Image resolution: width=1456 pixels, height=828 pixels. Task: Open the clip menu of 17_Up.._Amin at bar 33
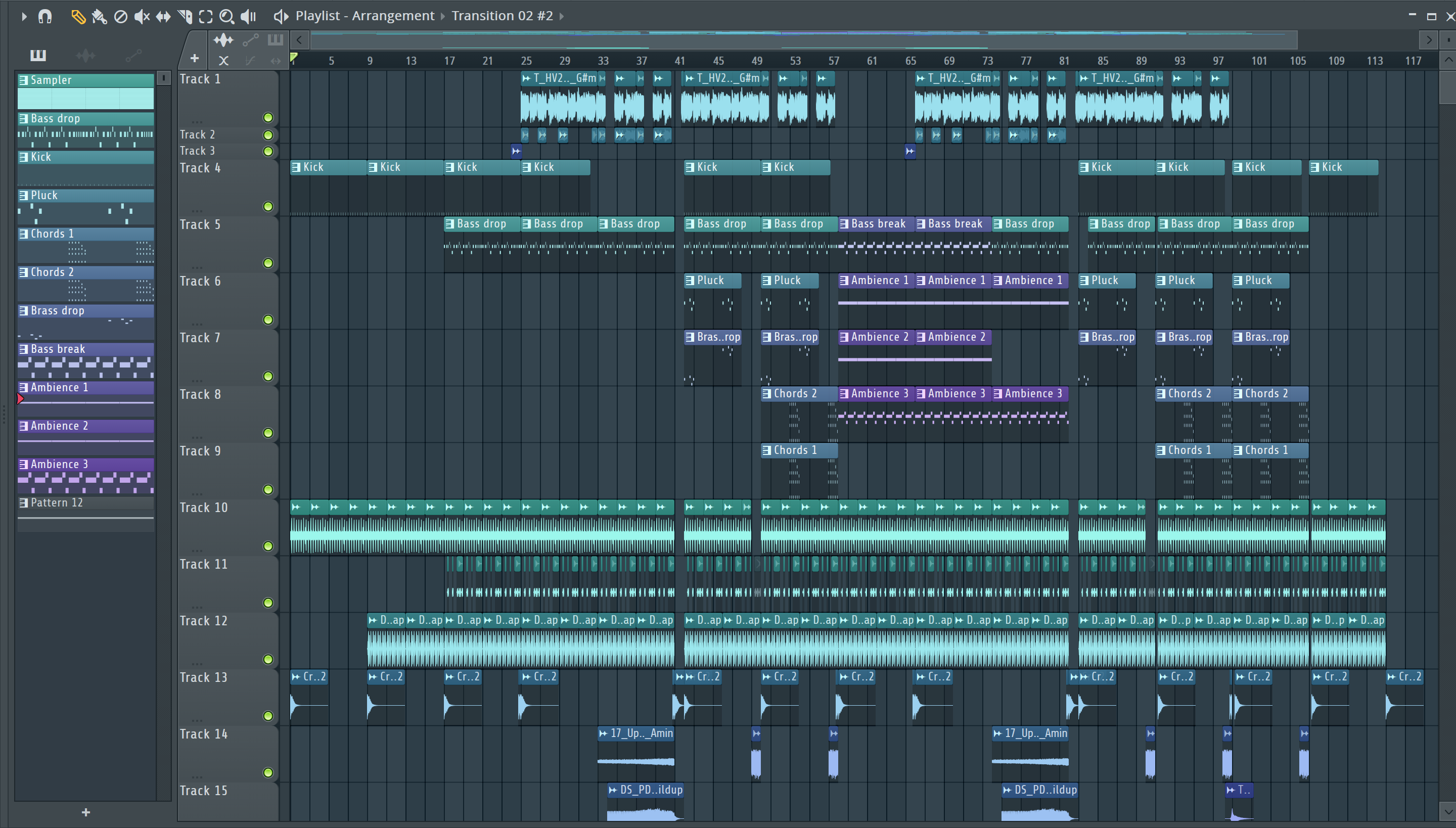click(603, 733)
